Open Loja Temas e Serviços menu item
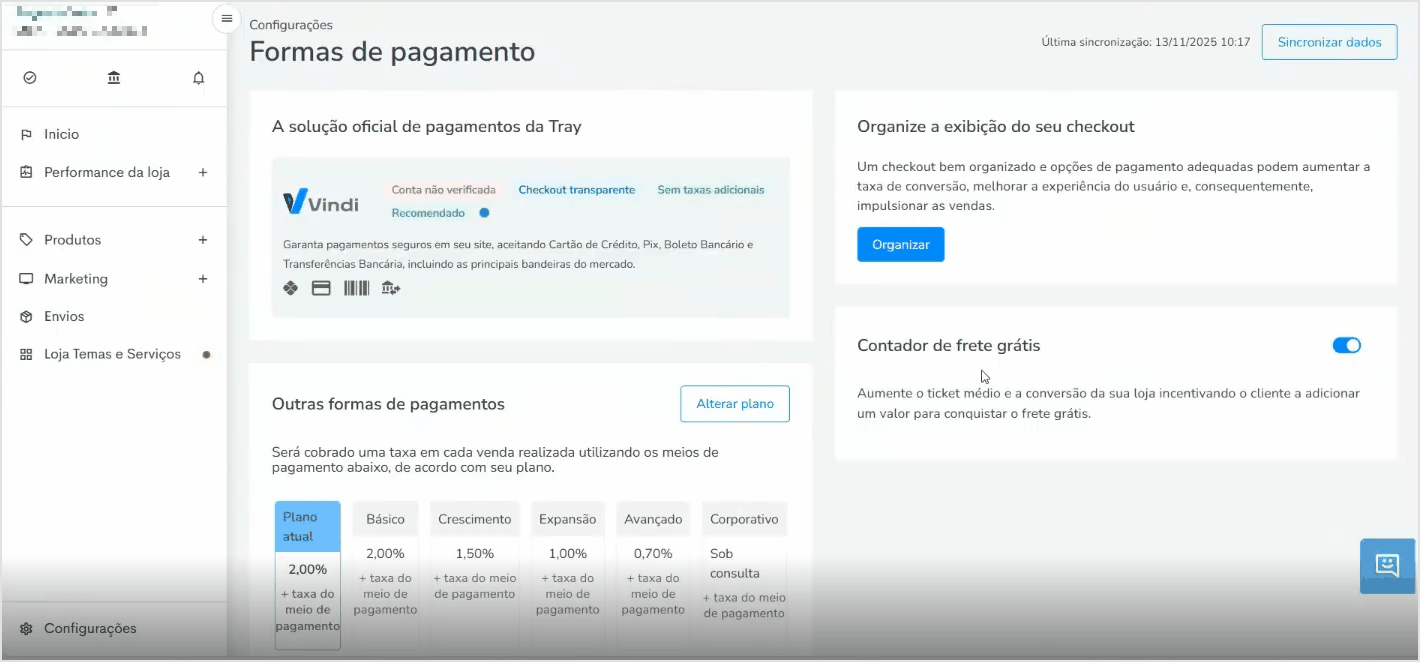Viewport: 1420px width, 662px height. pos(114,354)
